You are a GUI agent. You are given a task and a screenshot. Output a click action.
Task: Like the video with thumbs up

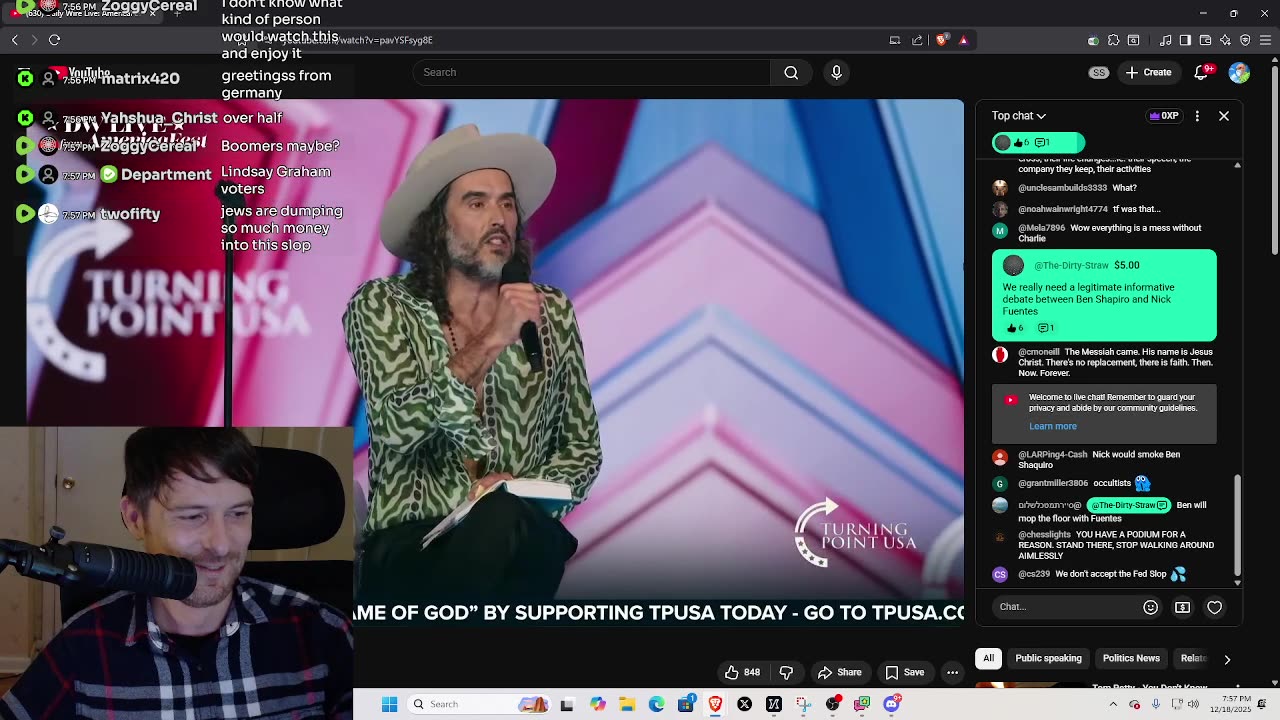click(742, 672)
